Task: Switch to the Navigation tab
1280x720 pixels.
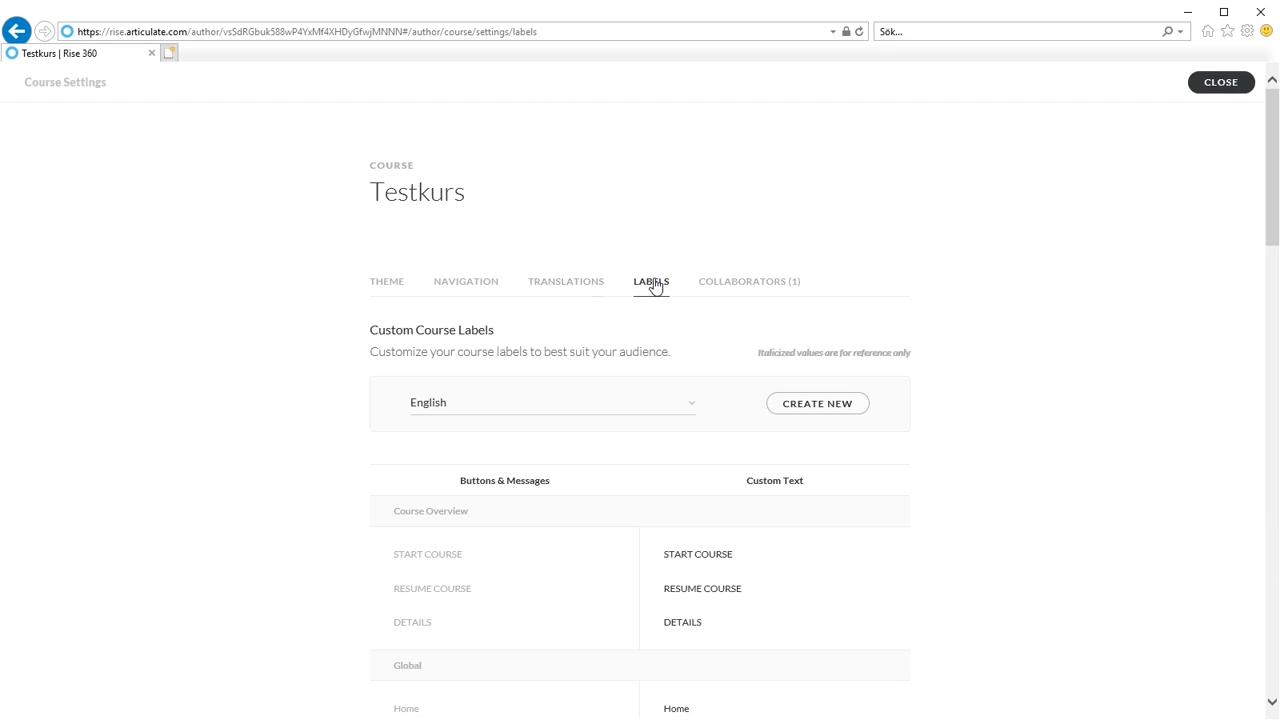Action: pos(466,281)
